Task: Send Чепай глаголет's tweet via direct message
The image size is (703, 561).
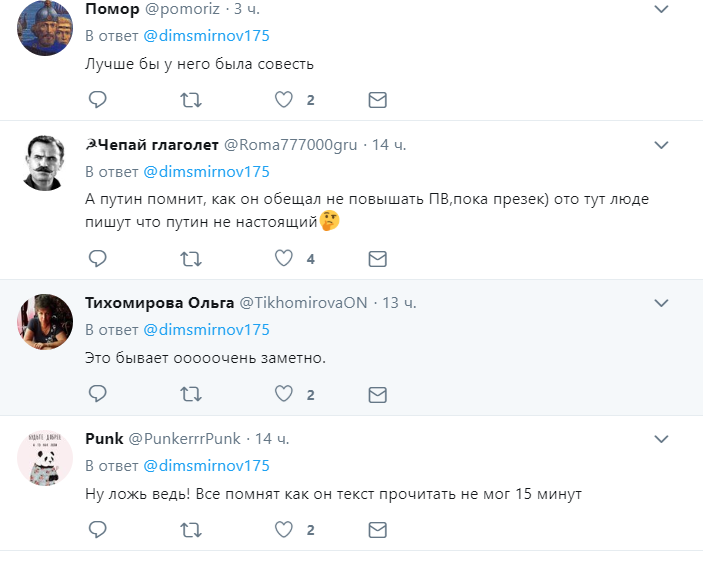Action: (378, 259)
